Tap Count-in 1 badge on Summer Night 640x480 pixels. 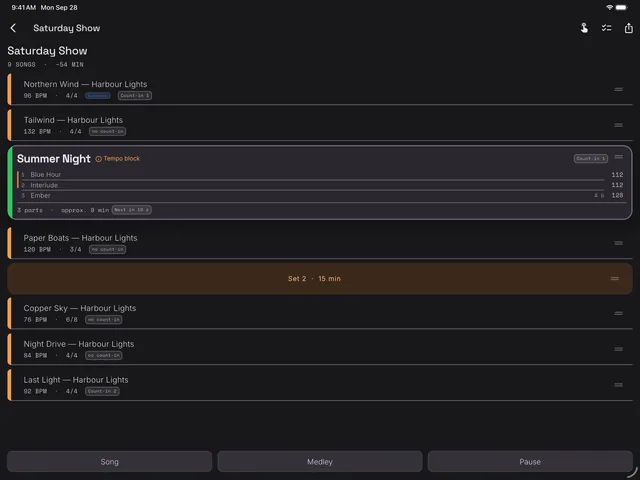[591, 158]
